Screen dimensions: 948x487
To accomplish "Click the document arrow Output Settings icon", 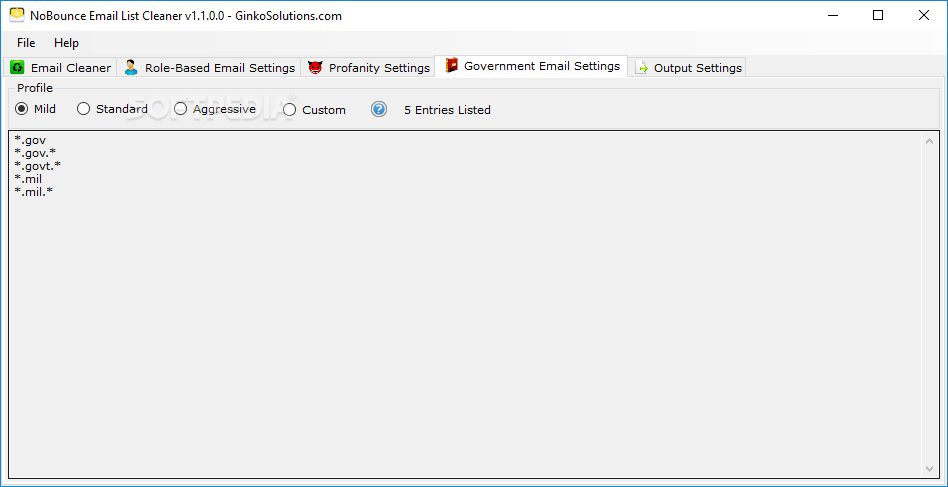I will [x=641, y=68].
